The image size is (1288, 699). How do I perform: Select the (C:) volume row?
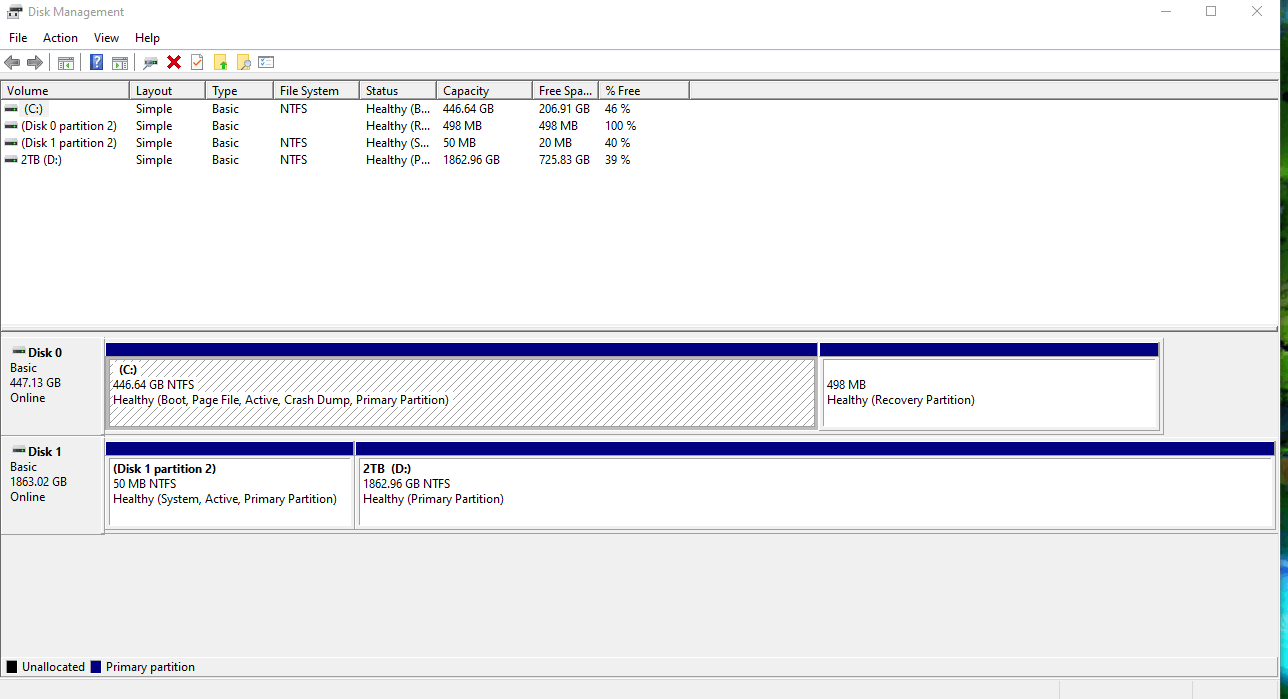click(345, 108)
